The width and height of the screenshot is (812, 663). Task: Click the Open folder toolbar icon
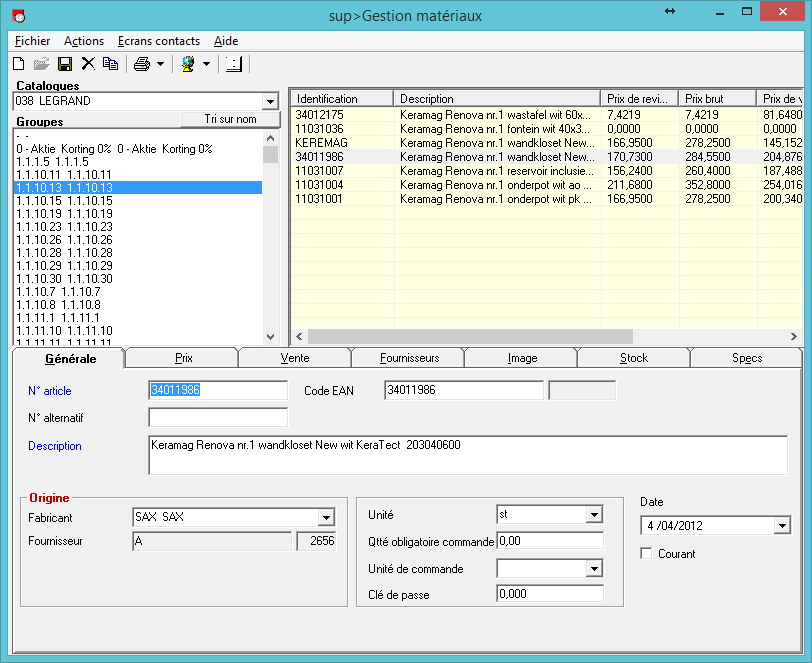pyautogui.click(x=41, y=64)
